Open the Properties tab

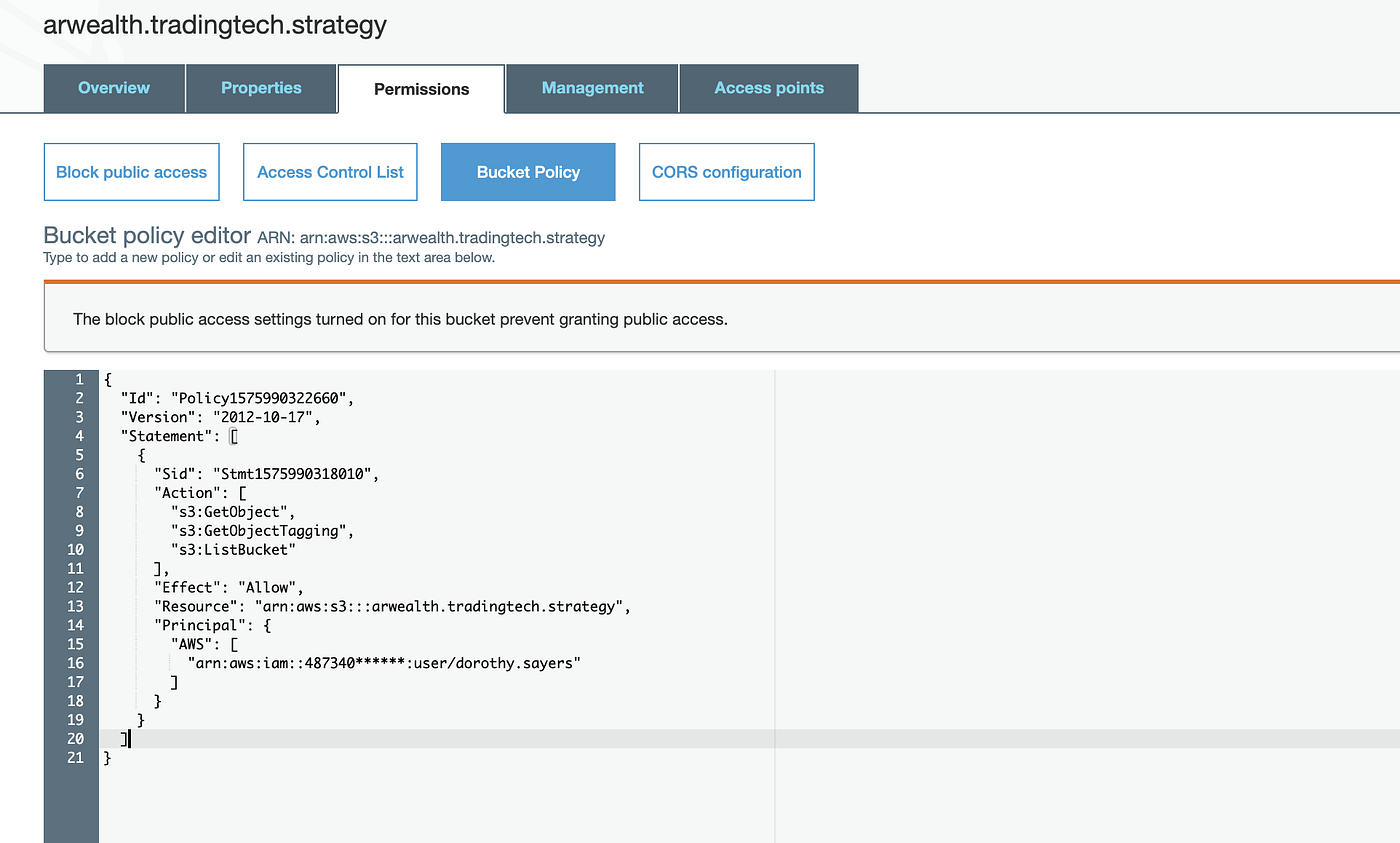pos(261,88)
